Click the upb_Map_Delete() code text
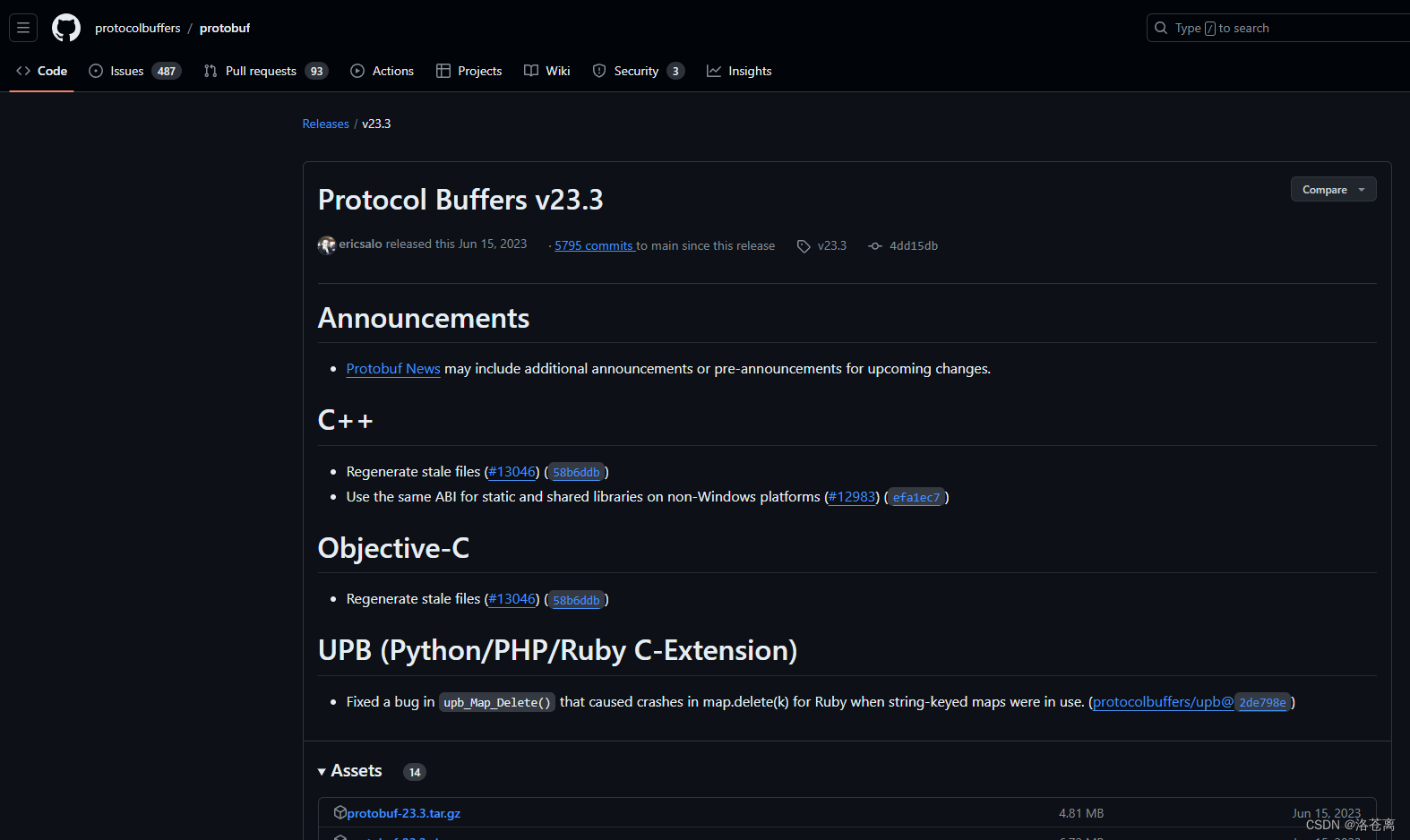Image resolution: width=1410 pixels, height=840 pixels. [497, 702]
